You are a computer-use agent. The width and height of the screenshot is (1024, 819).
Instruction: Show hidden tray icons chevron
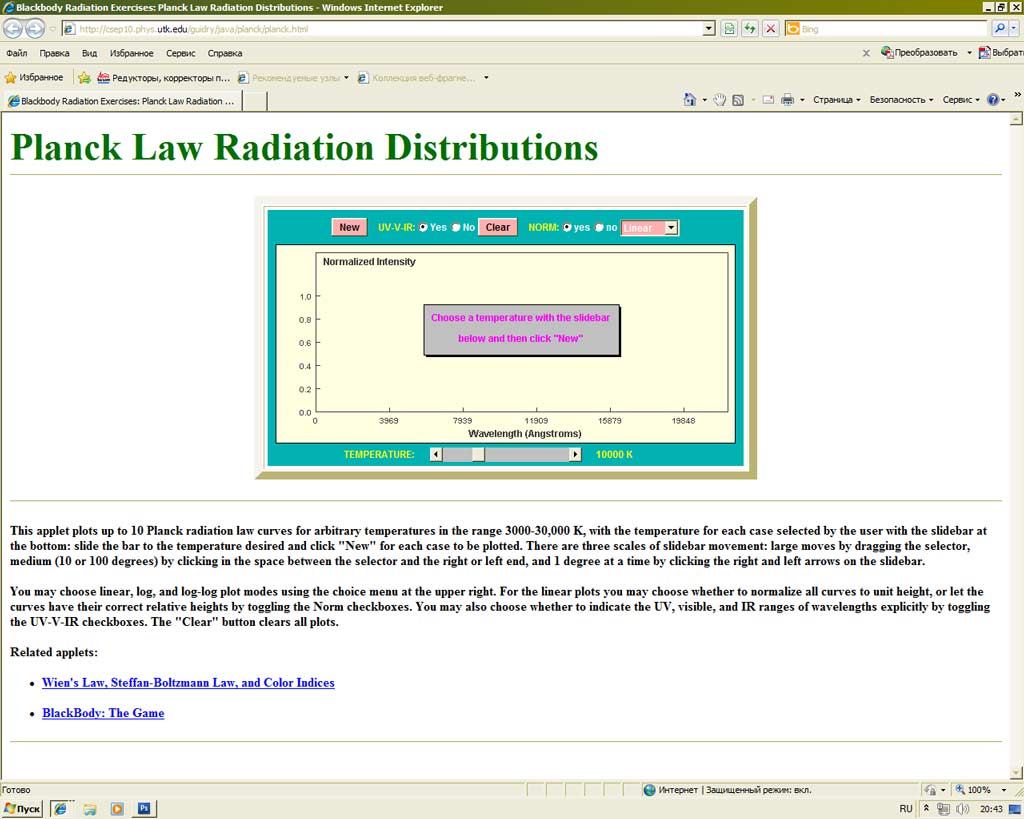click(x=926, y=809)
